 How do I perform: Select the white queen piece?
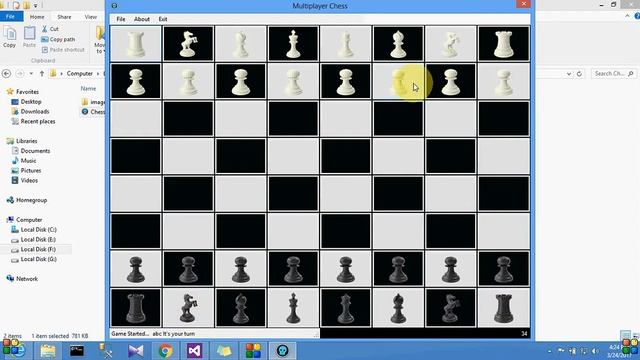[346, 44]
